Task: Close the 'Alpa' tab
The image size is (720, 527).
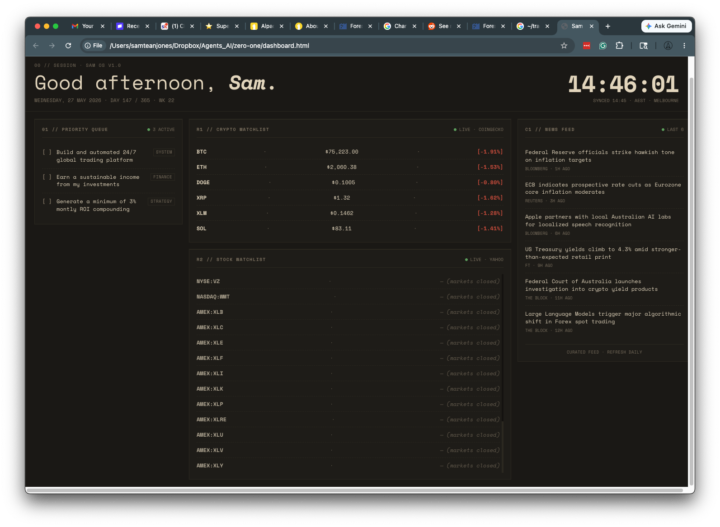Action: click(x=281, y=26)
